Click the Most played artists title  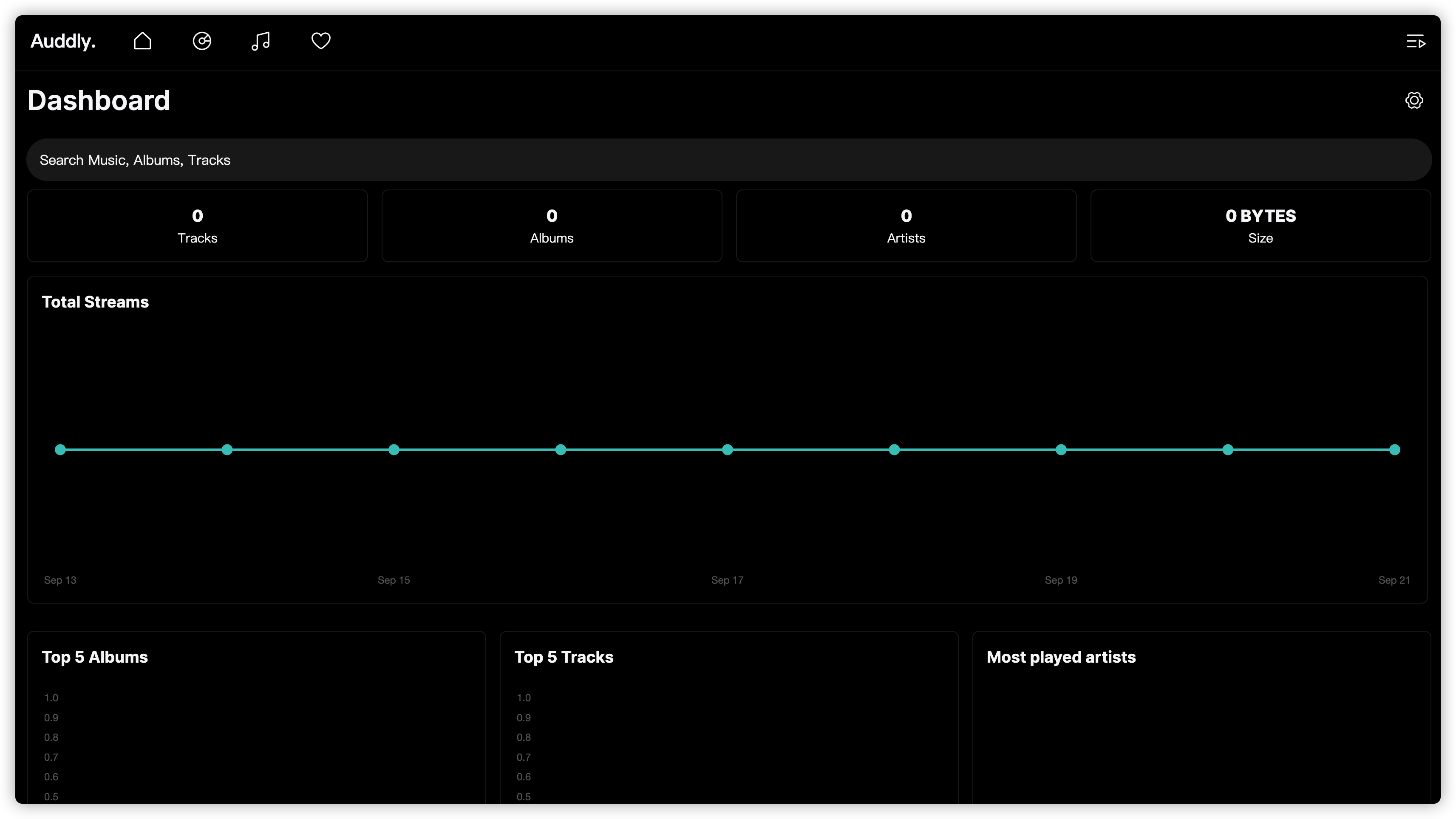click(1062, 658)
